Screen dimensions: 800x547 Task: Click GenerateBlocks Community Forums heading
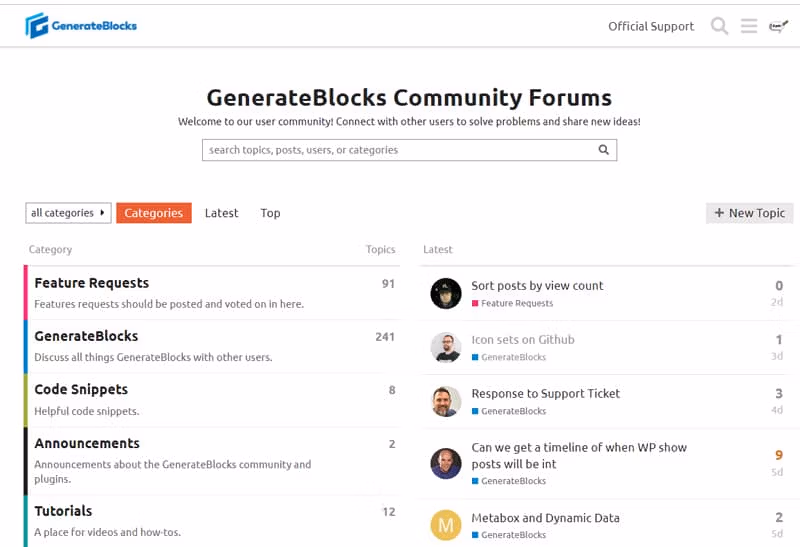[409, 97]
